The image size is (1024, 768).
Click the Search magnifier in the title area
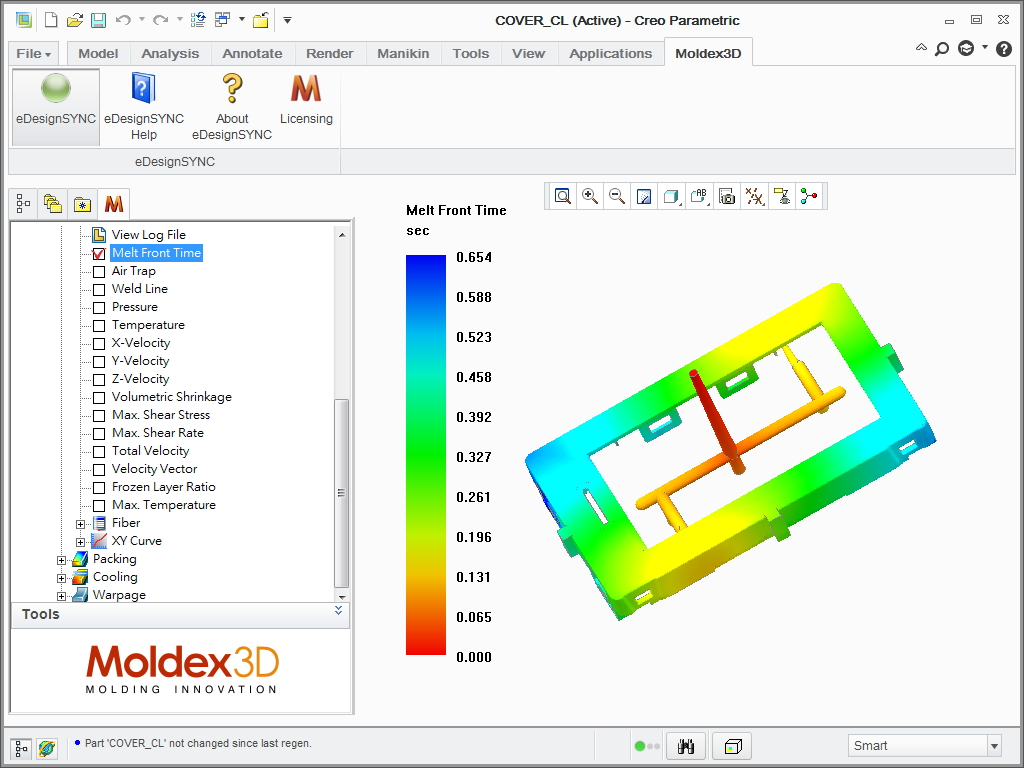942,48
